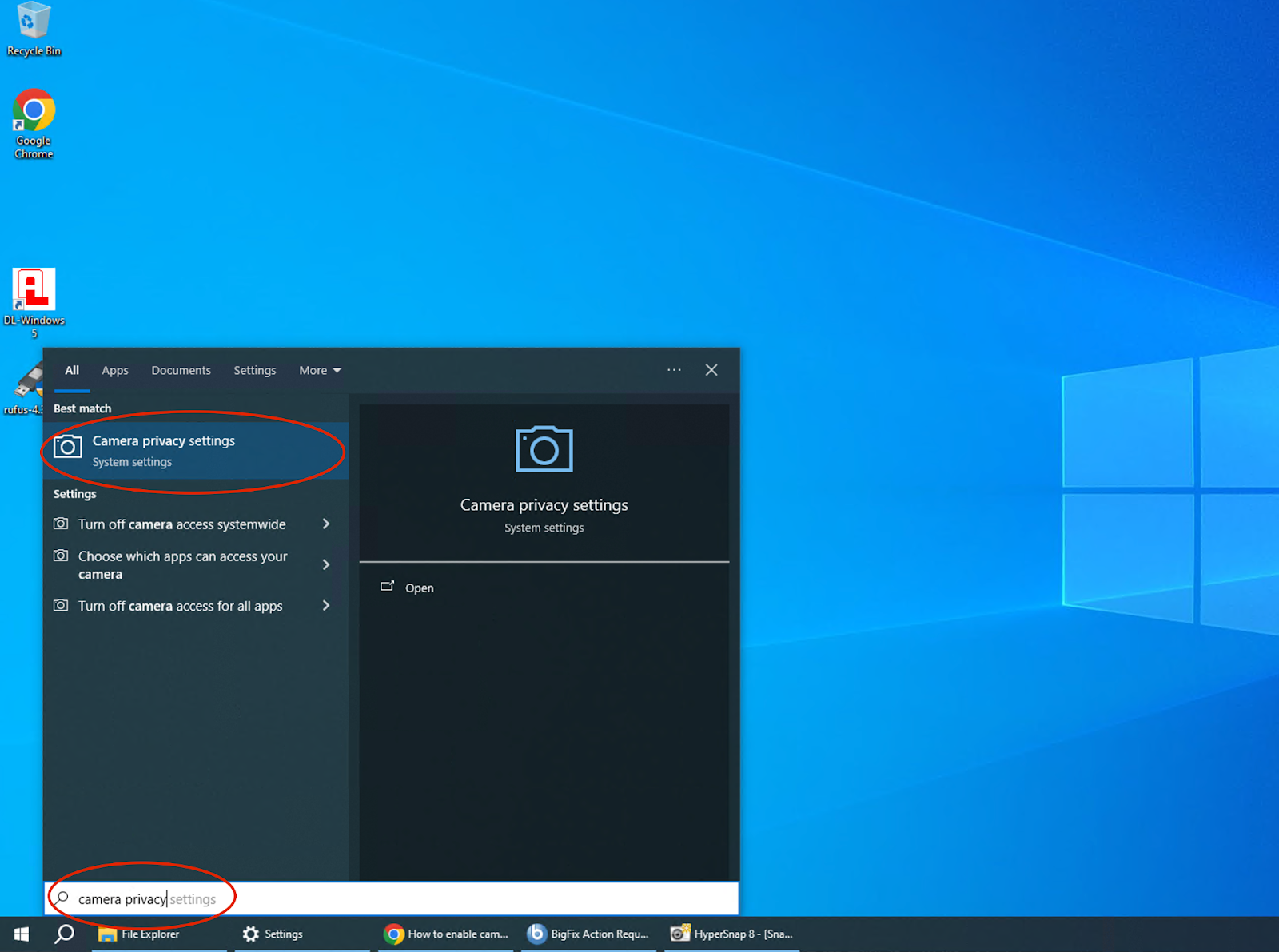
Task: Expand the More dropdown in search
Action: coord(320,371)
